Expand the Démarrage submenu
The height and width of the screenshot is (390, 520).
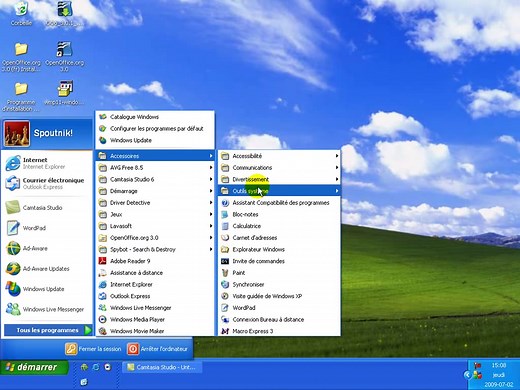[x=155, y=191]
